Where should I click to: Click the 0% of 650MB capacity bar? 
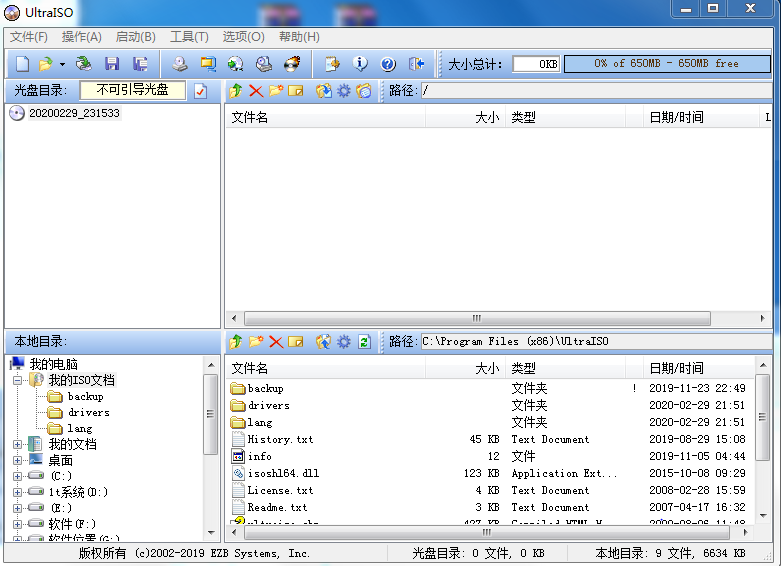click(x=667, y=64)
